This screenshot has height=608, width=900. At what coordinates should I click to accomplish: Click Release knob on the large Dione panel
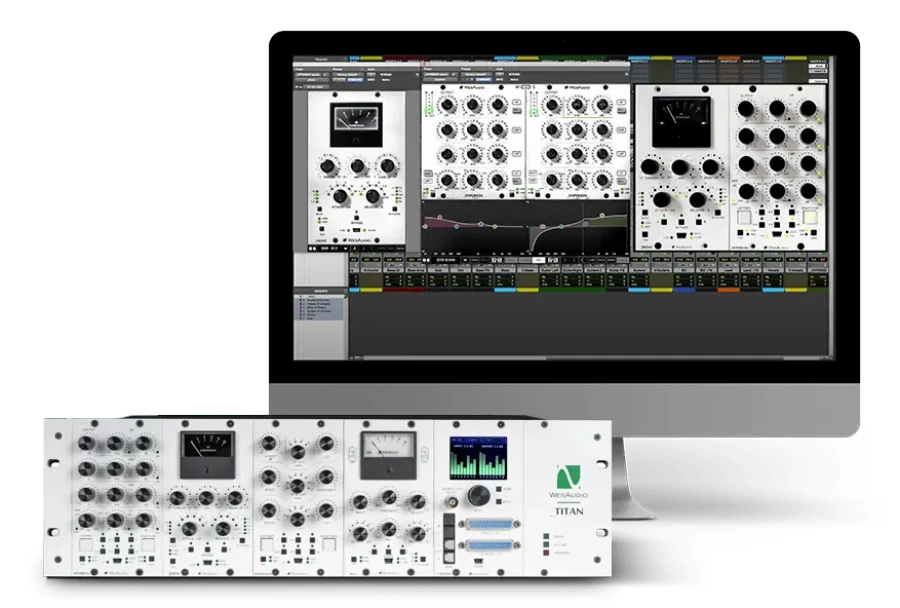click(697, 199)
